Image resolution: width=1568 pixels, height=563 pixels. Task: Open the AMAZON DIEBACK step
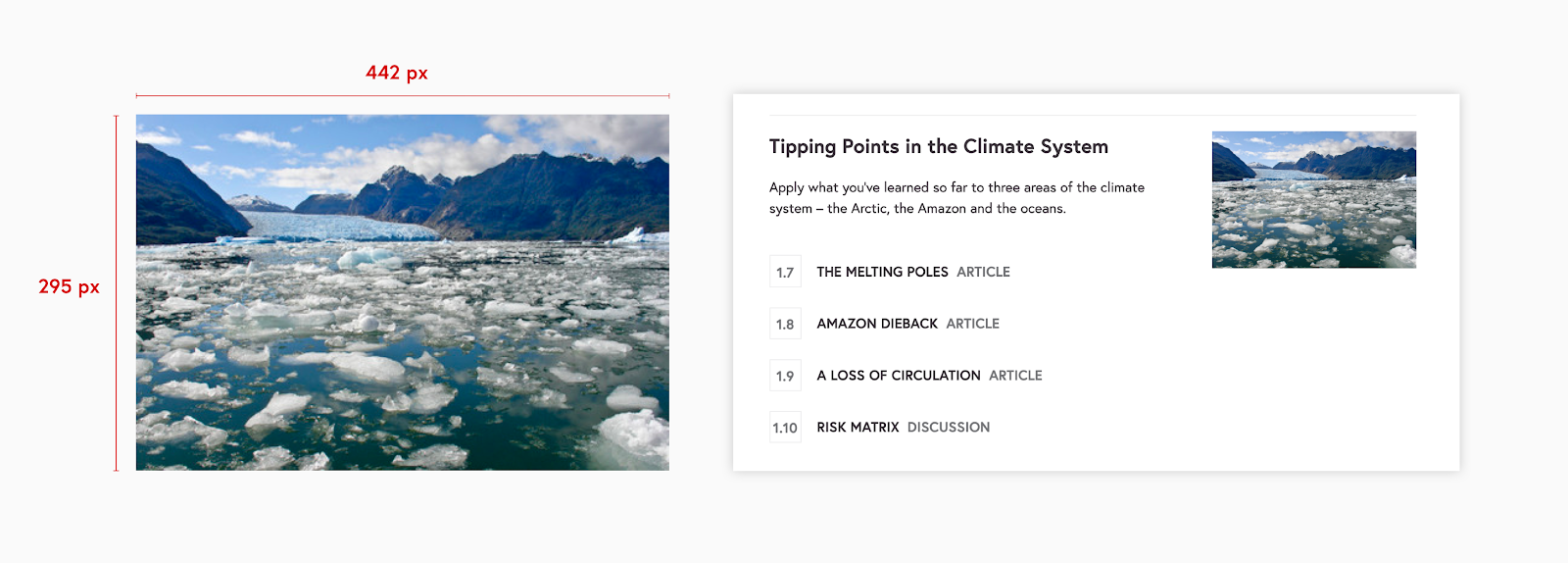coord(877,324)
